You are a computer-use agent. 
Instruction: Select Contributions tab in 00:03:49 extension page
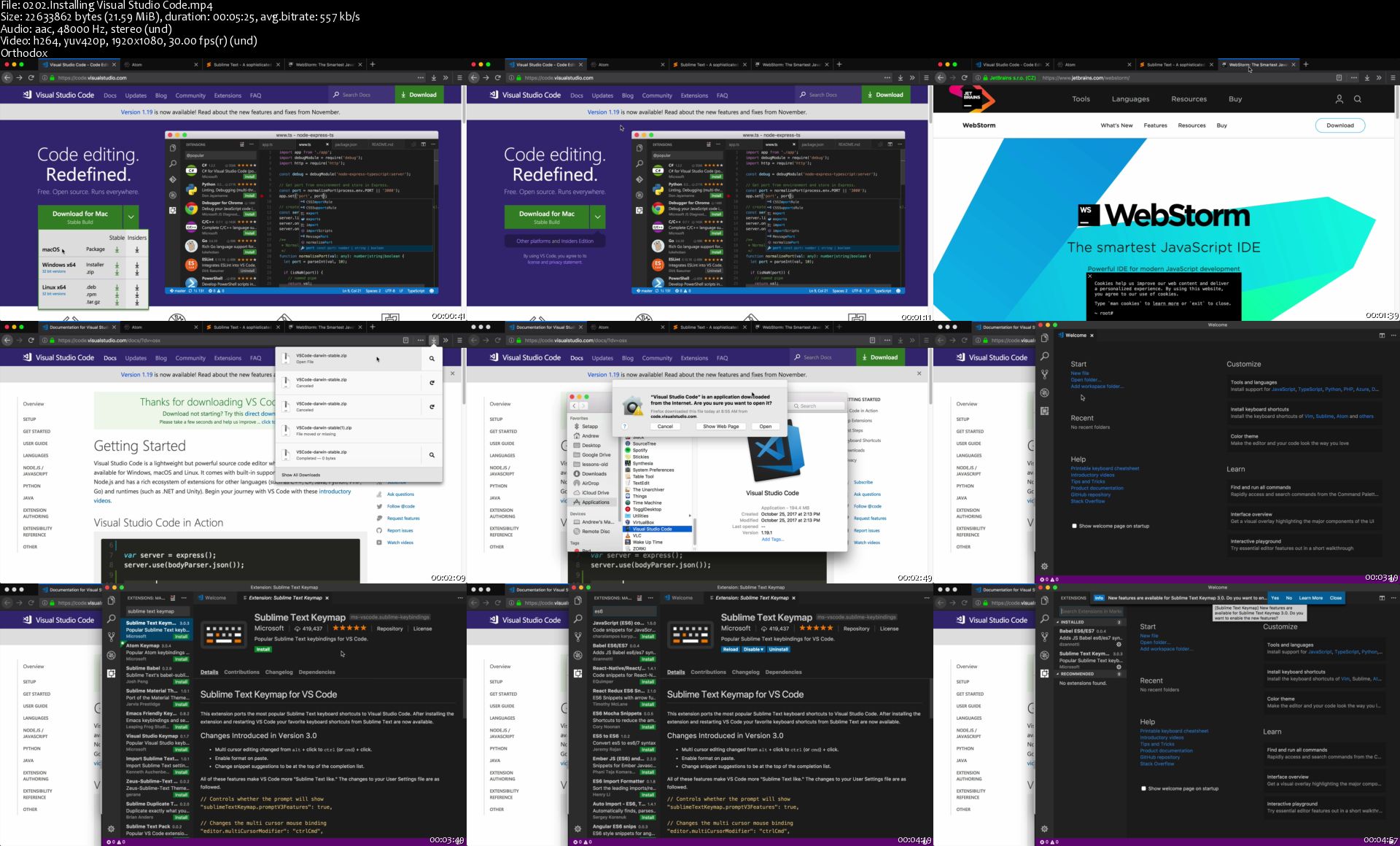241,672
